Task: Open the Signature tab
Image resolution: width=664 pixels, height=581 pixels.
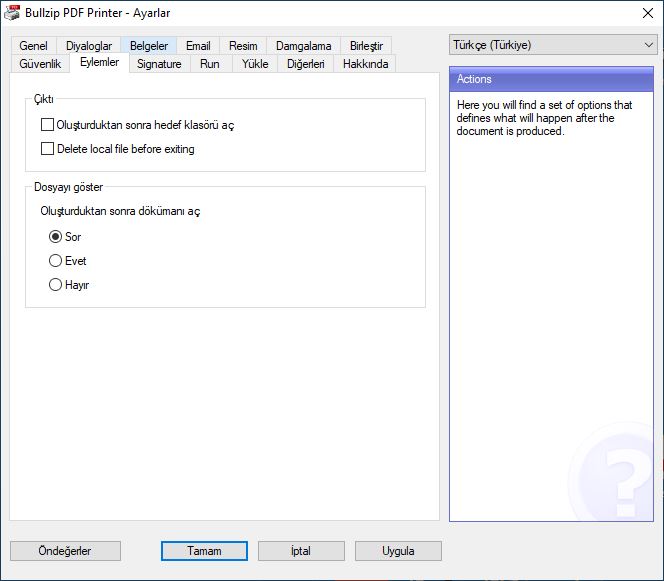Action: [159, 64]
